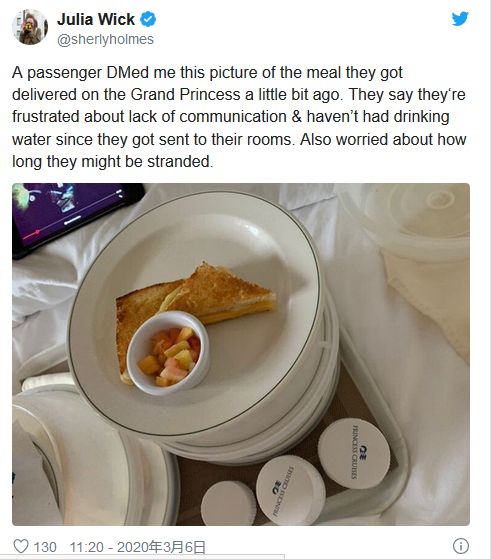Click the blue verified badge

[x=148, y=19]
